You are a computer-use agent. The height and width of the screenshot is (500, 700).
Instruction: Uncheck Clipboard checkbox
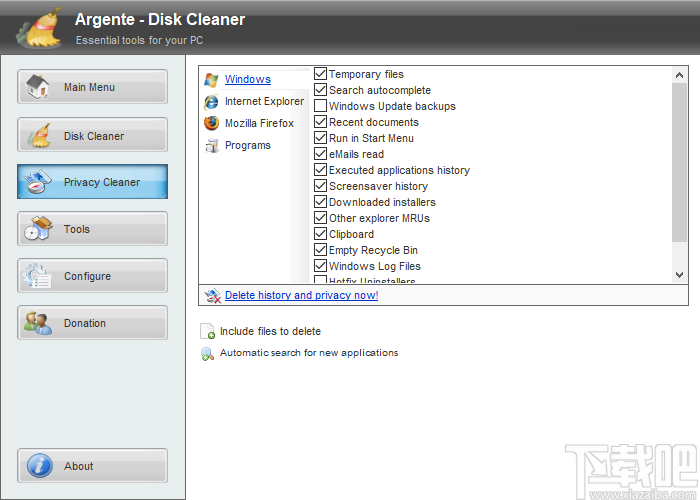click(x=320, y=234)
